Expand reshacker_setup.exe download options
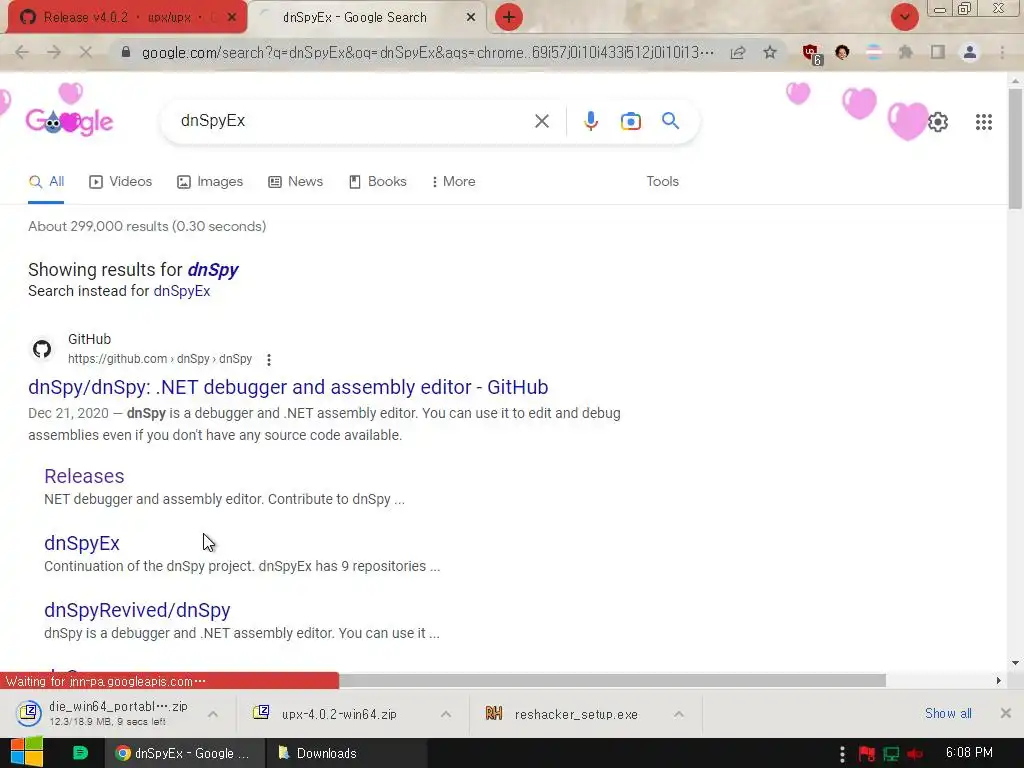The height and width of the screenshot is (768, 1024). pyautogui.click(x=679, y=714)
